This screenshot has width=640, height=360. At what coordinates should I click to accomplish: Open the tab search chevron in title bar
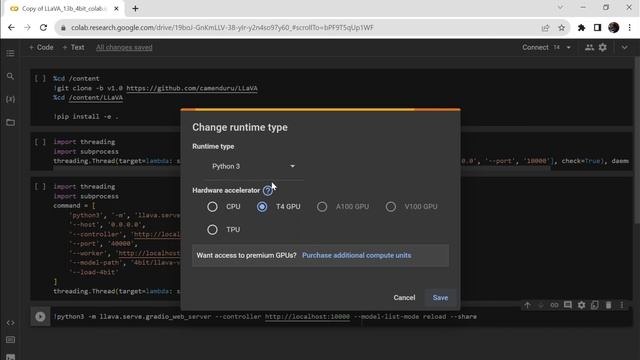[560, 7]
